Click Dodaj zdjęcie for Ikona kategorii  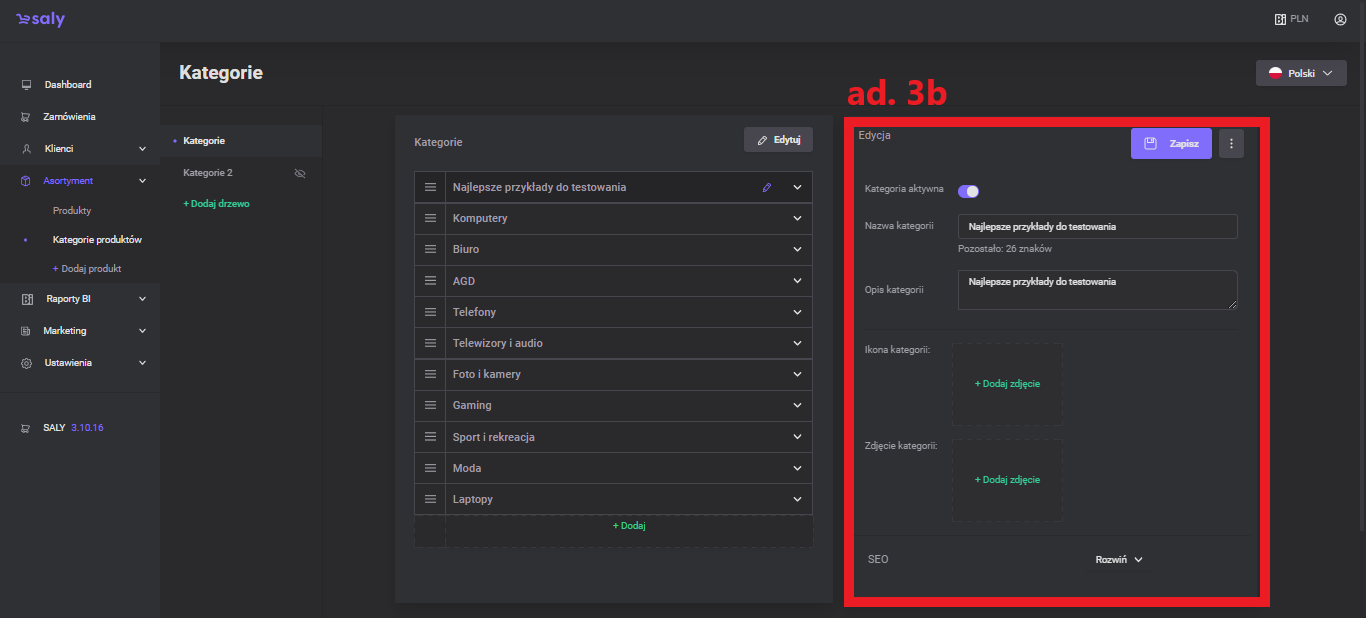(1007, 384)
